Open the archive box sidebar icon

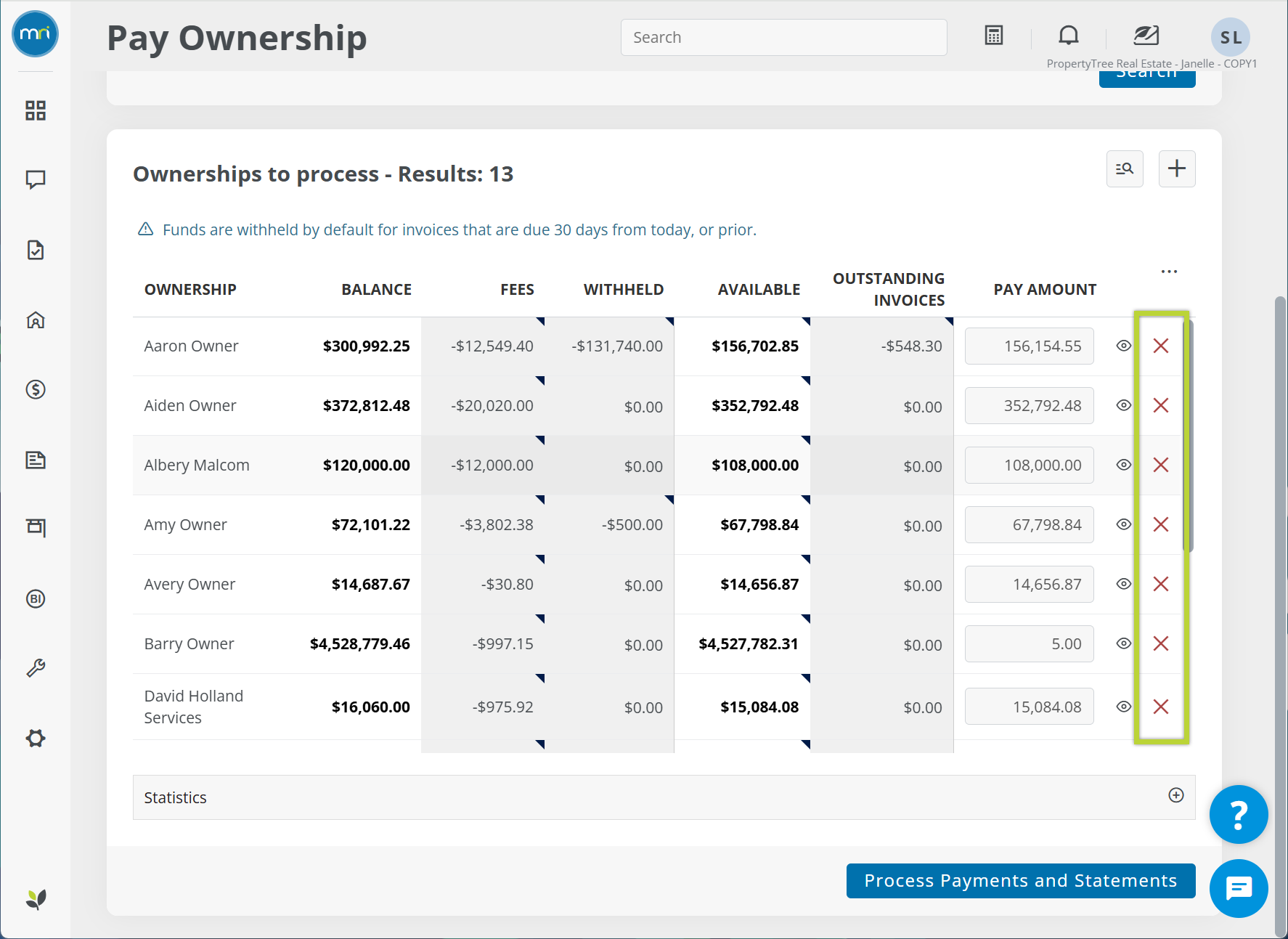coord(36,528)
